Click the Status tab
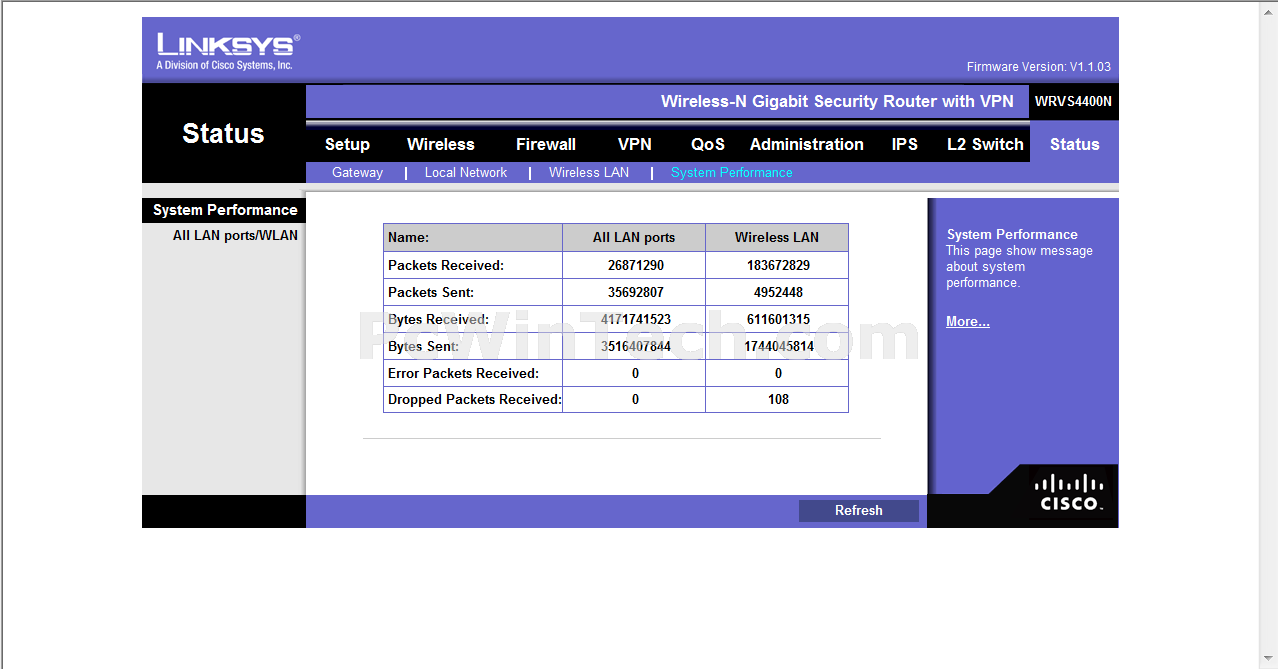Image resolution: width=1278 pixels, height=669 pixels. (x=1075, y=144)
